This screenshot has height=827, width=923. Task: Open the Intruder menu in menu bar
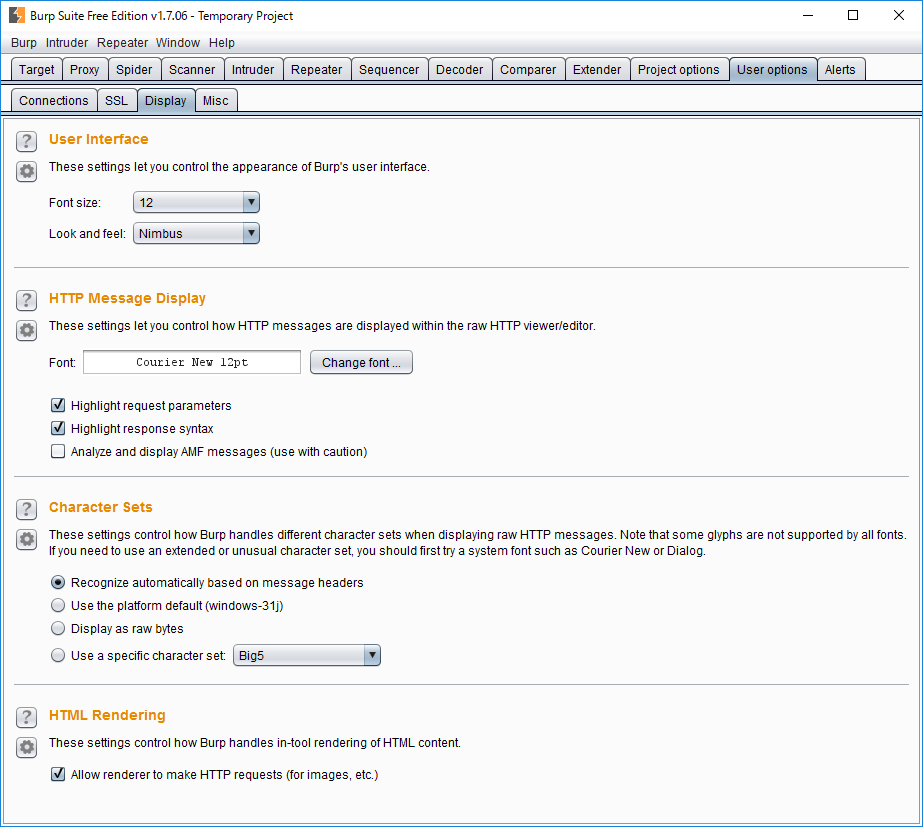click(67, 43)
